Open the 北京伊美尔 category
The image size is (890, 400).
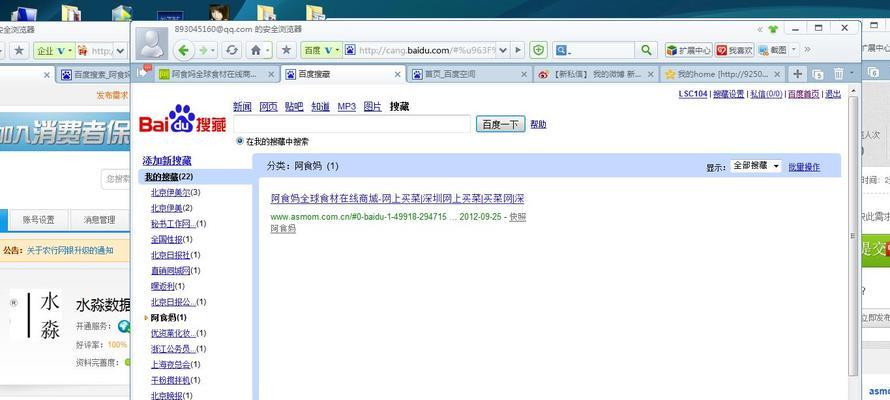[170, 192]
